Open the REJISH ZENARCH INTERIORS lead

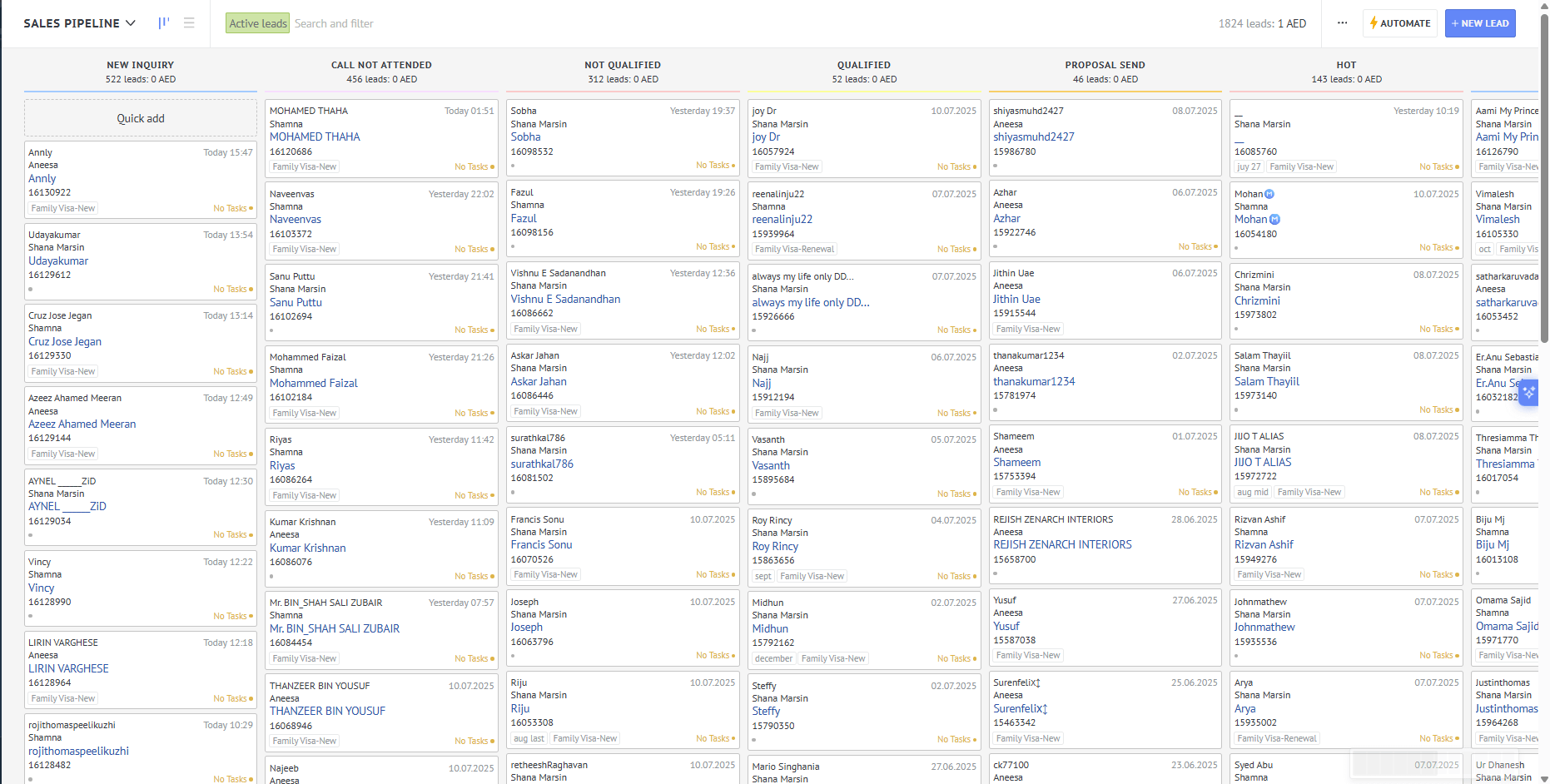pyautogui.click(x=1062, y=544)
